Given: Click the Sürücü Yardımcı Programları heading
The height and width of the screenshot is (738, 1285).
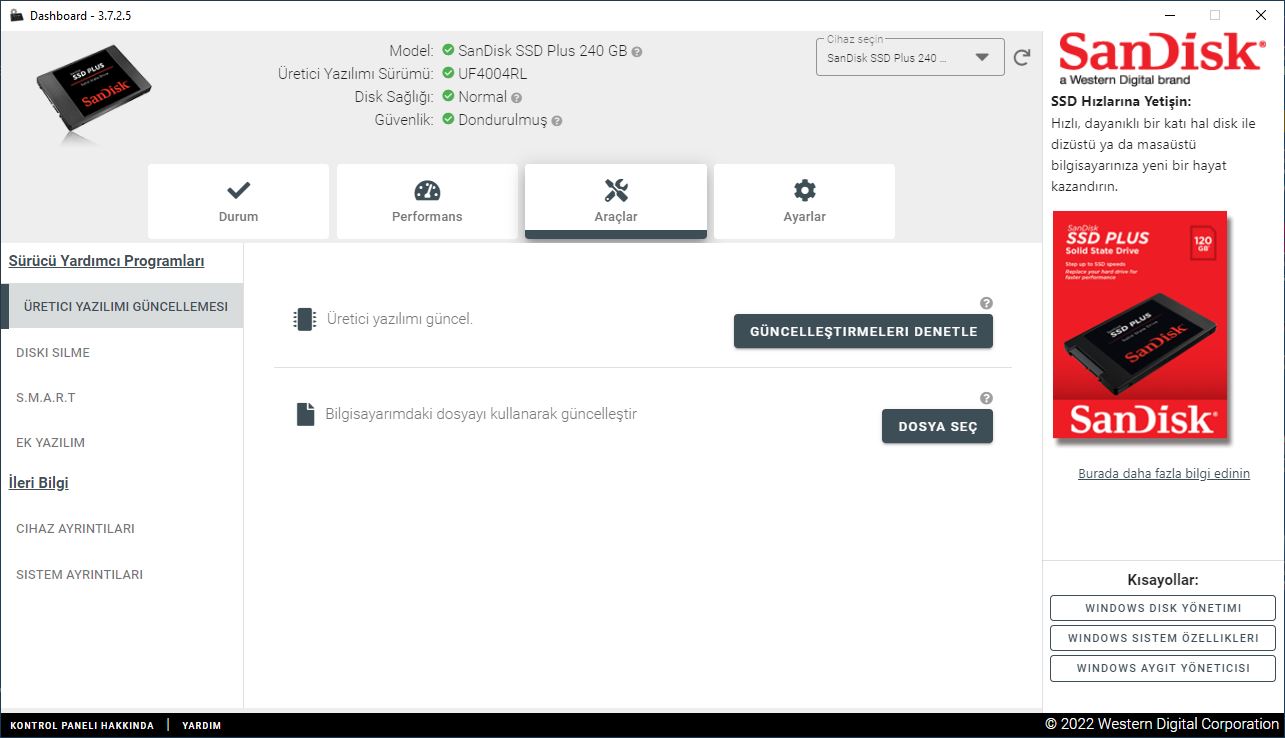Looking at the screenshot, I should point(106,261).
